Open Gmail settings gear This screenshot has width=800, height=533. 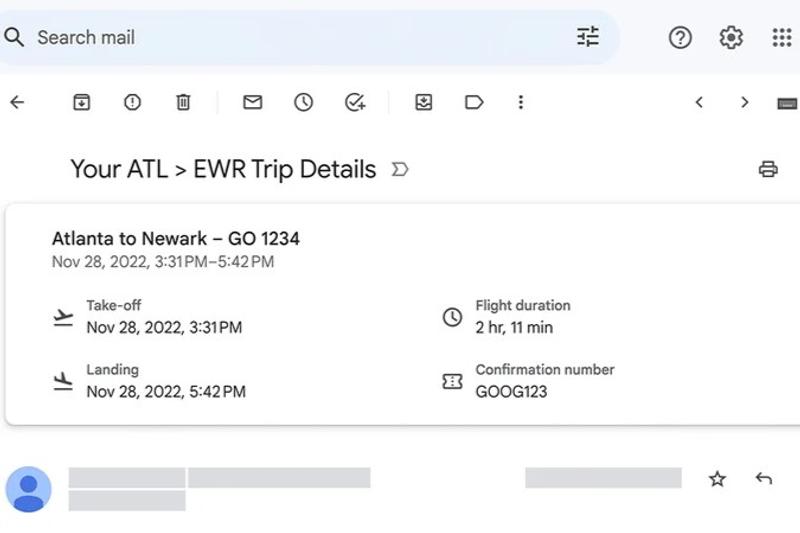click(731, 37)
